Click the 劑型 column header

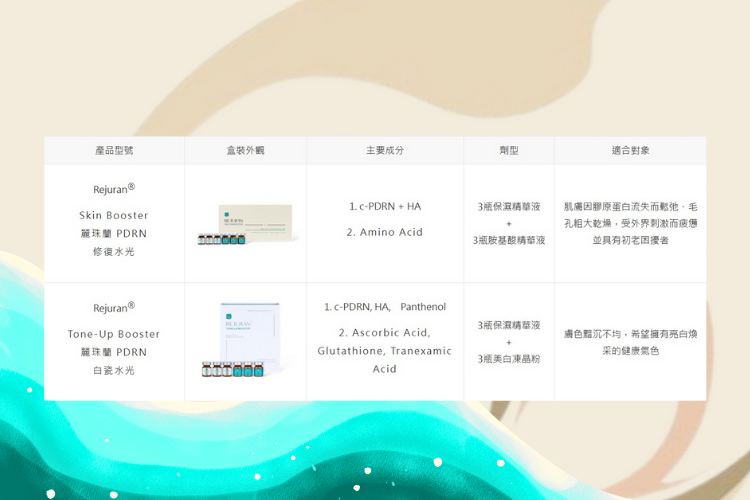[x=509, y=150]
